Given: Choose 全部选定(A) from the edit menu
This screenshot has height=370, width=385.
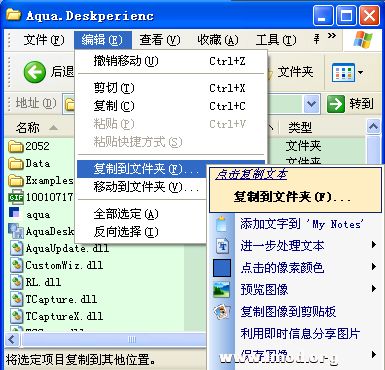Looking at the screenshot, I should click(x=142, y=214).
